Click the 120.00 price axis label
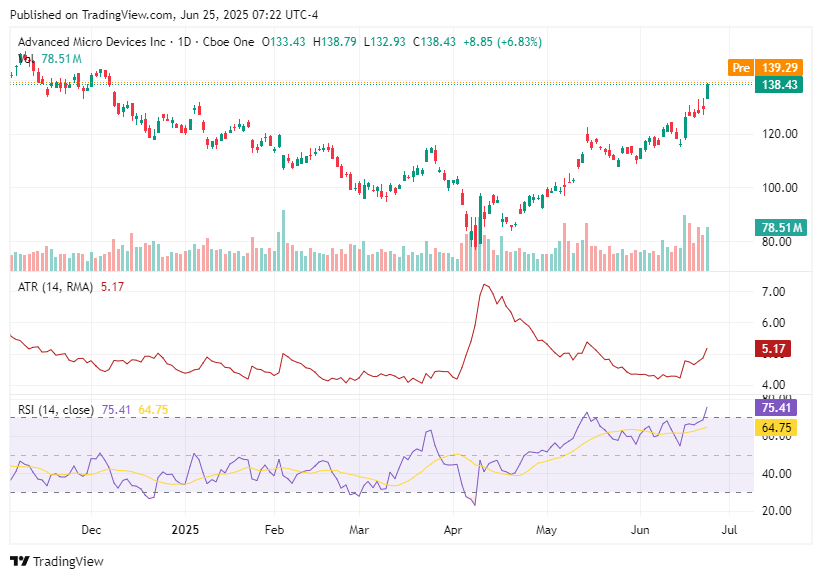This screenshot has height=579, width=822. [780, 134]
